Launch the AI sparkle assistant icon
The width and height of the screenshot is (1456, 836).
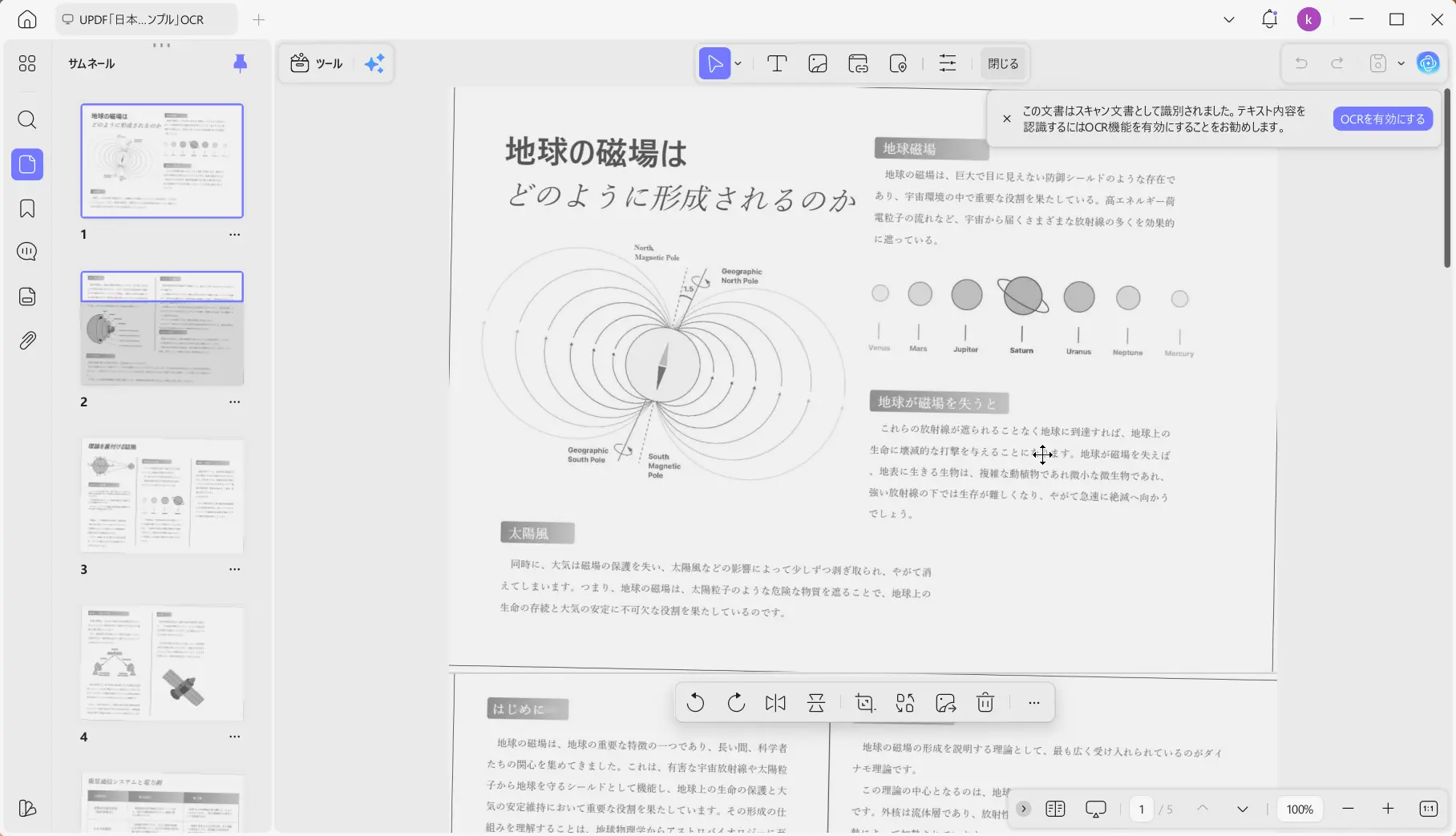click(374, 63)
